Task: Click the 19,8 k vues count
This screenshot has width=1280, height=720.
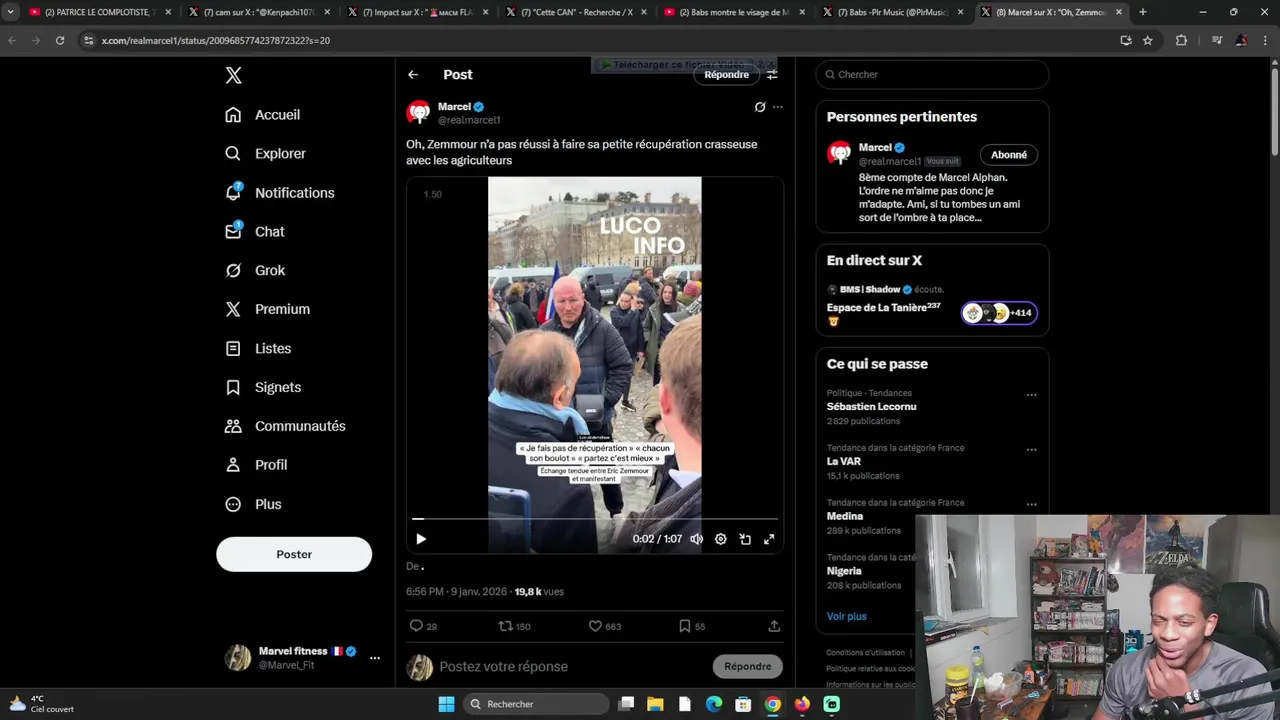Action: coord(539,592)
